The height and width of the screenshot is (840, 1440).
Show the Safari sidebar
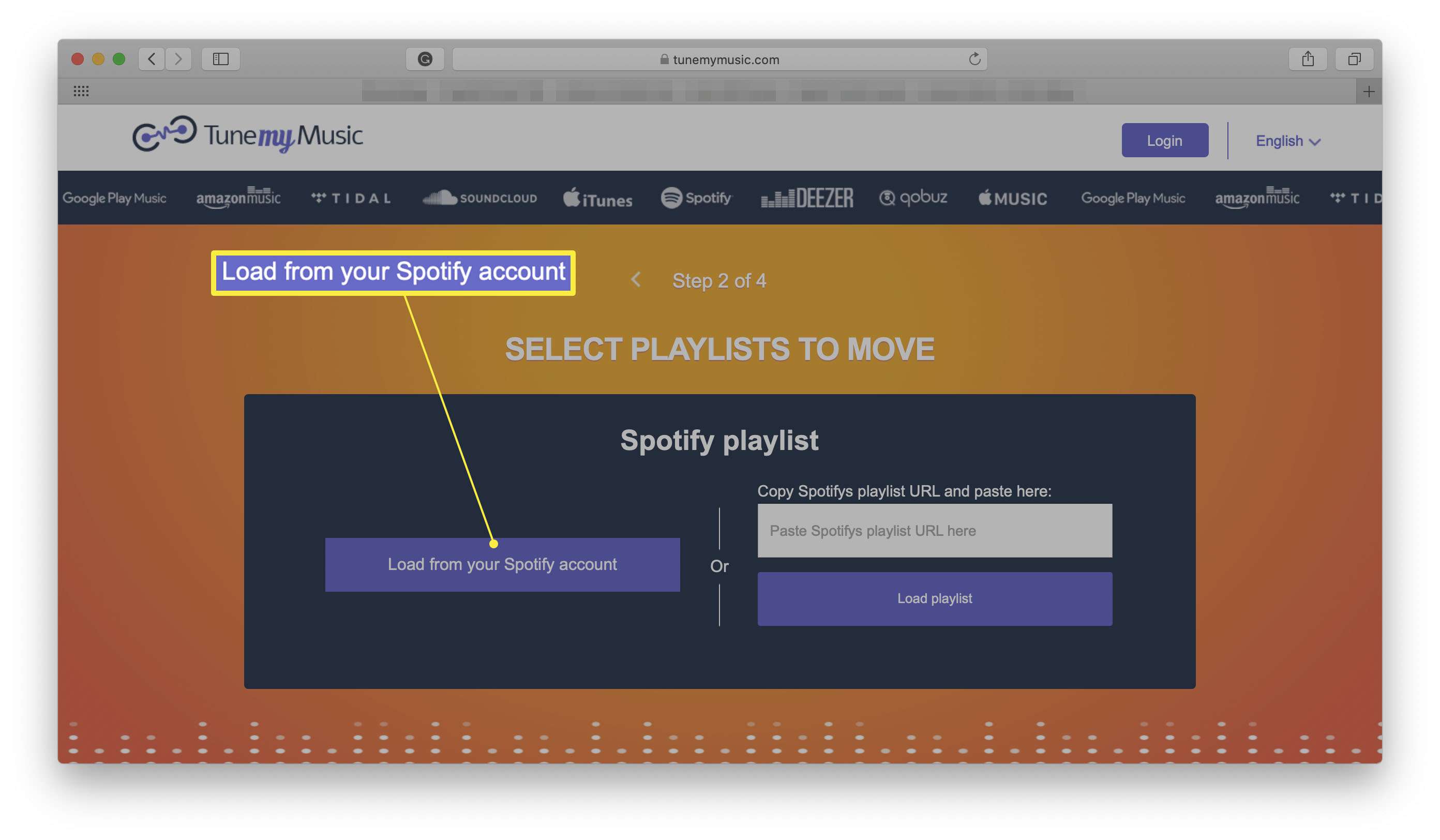220,59
